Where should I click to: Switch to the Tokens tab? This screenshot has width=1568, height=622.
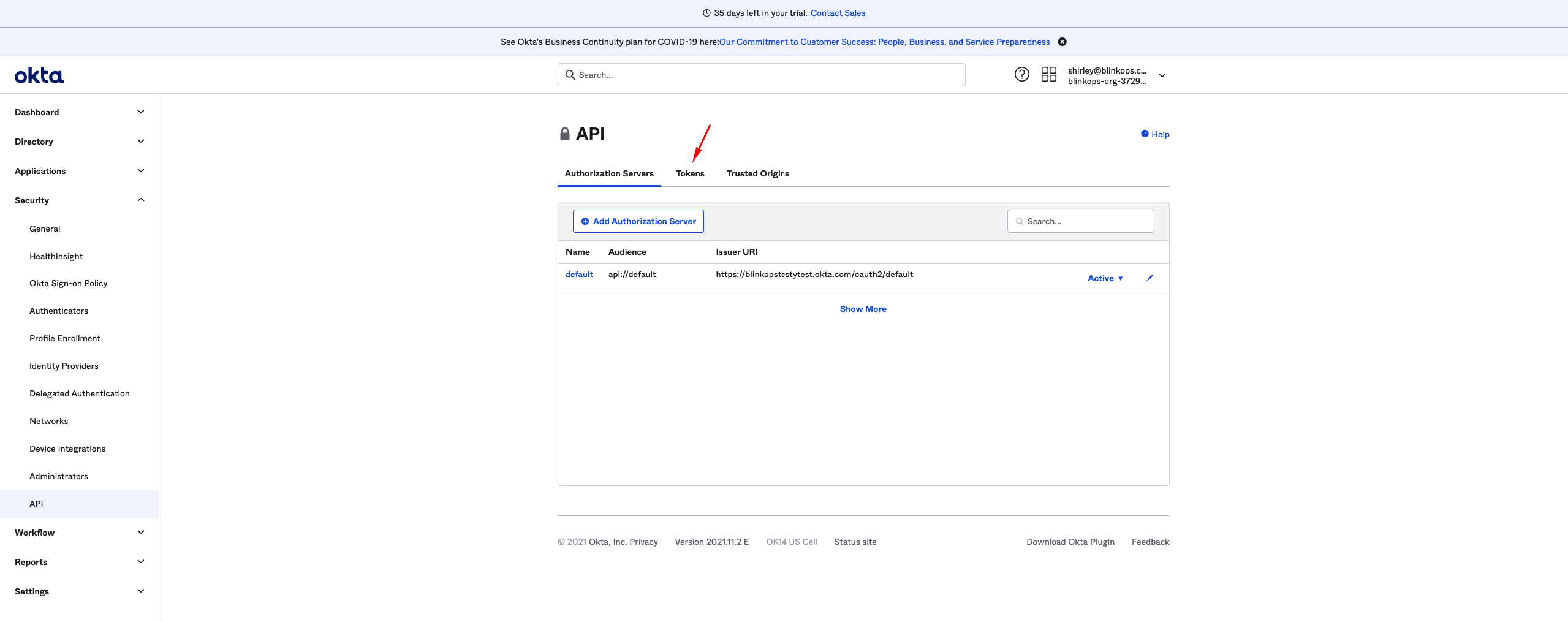690,173
